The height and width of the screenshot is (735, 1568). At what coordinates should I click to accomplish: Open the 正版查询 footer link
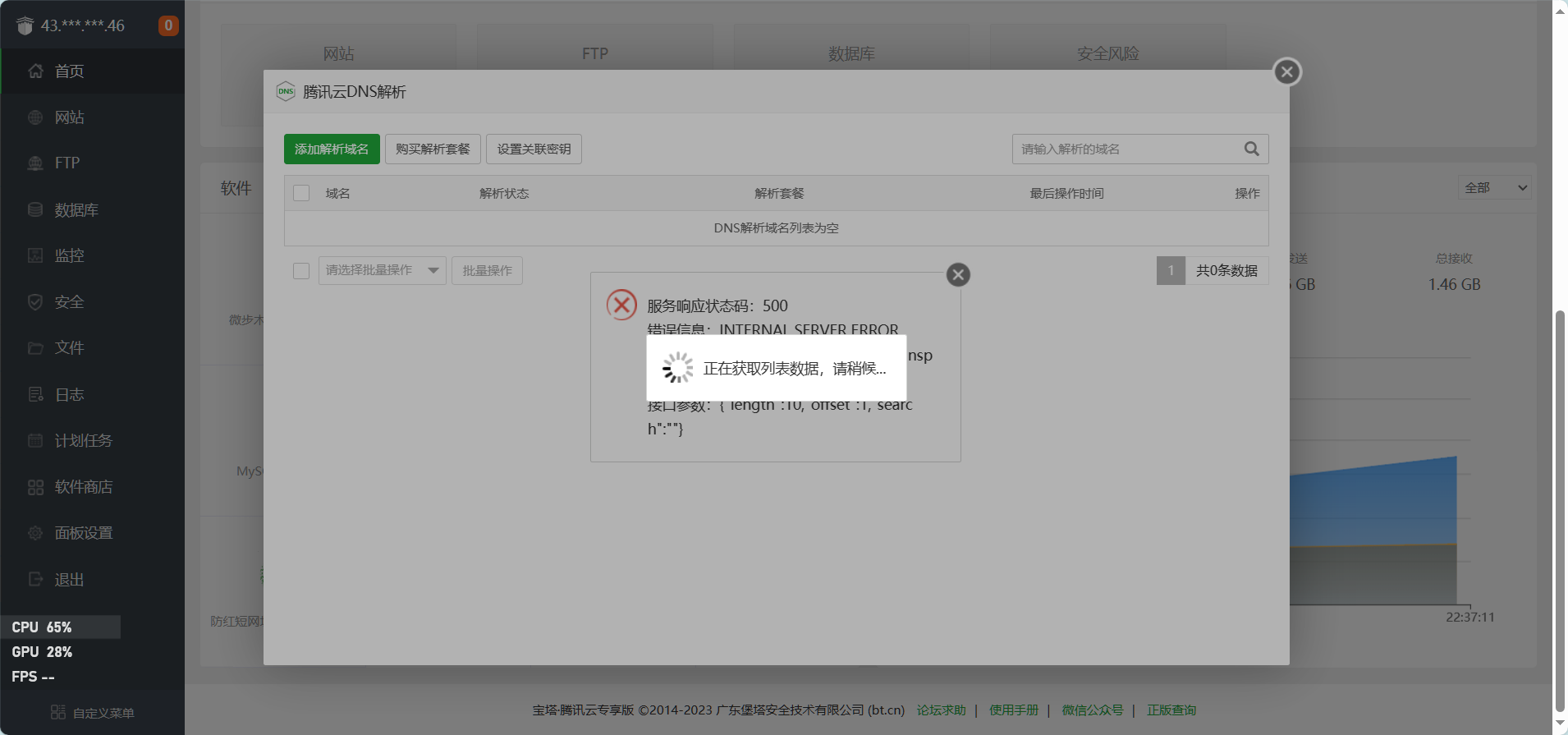click(x=1171, y=710)
